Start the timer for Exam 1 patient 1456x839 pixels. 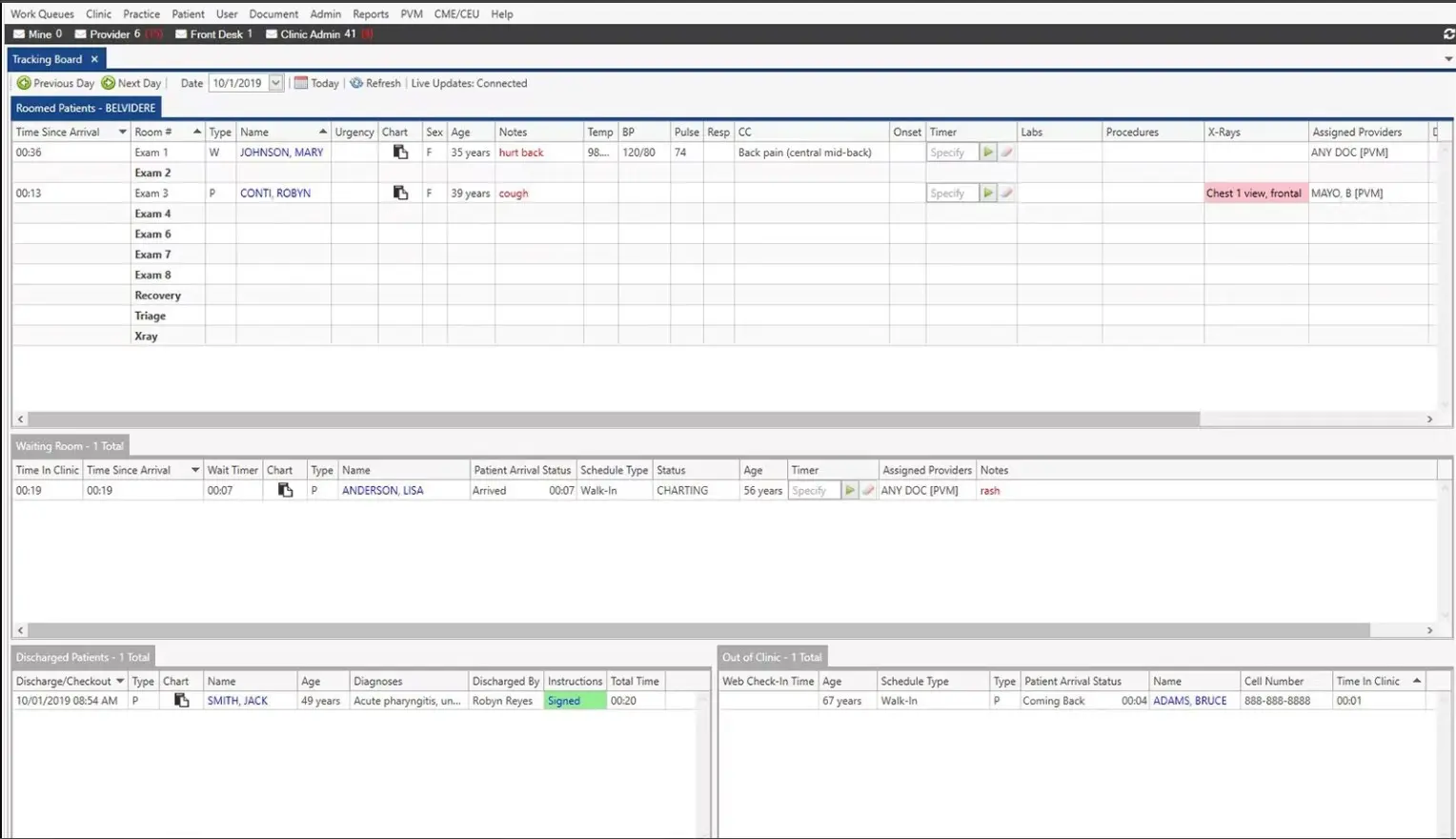(x=988, y=152)
